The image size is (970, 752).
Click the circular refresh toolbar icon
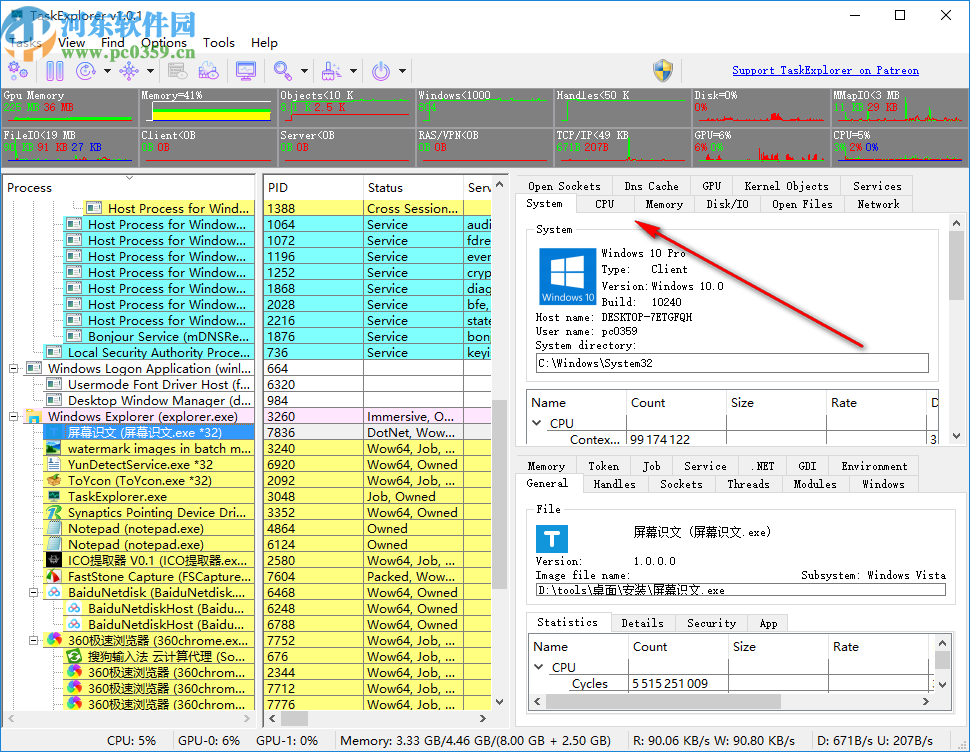point(85,71)
